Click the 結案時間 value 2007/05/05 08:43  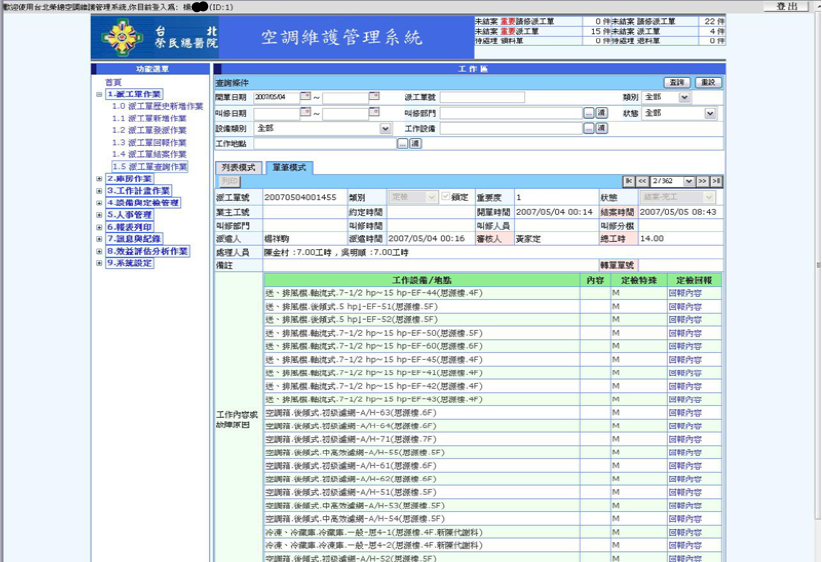click(678, 212)
